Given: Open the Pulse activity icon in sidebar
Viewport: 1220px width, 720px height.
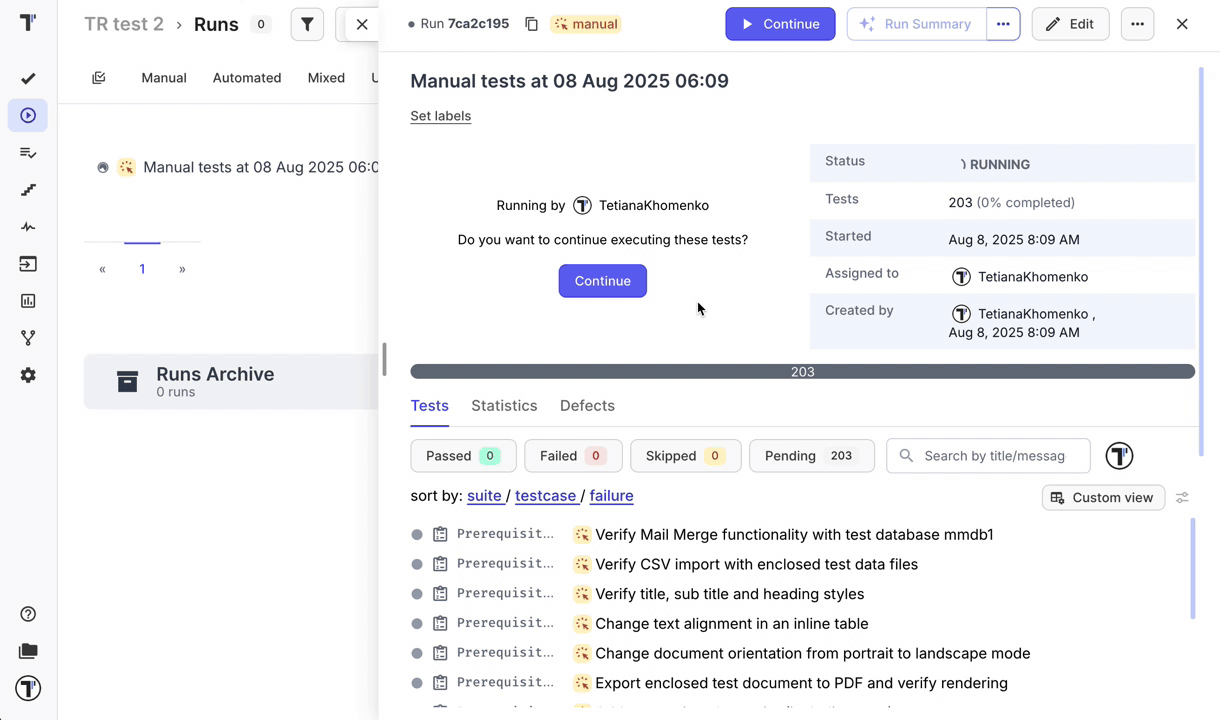Looking at the screenshot, I should pyautogui.click(x=28, y=227).
